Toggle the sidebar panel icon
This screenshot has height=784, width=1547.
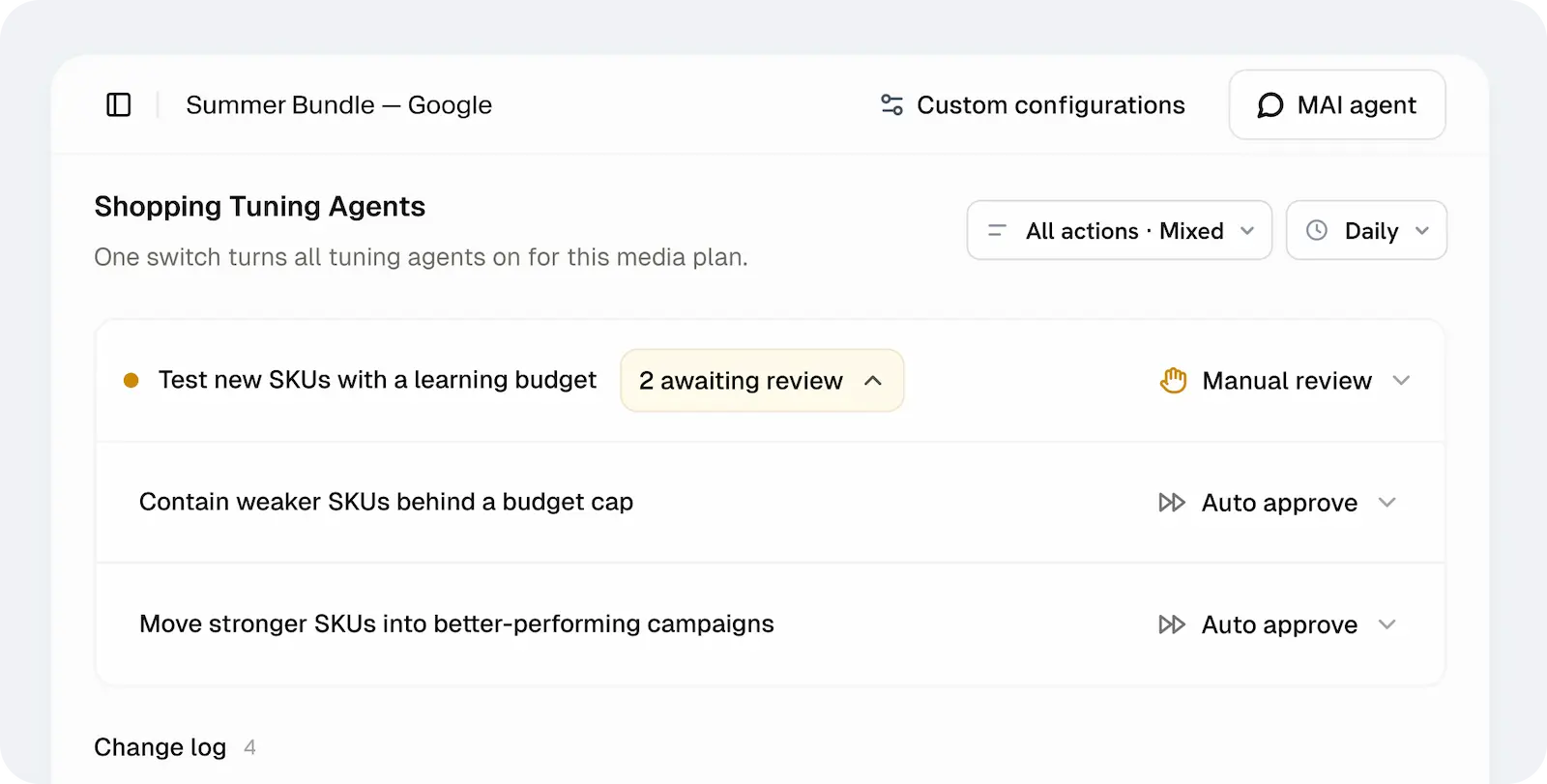coord(118,104)
